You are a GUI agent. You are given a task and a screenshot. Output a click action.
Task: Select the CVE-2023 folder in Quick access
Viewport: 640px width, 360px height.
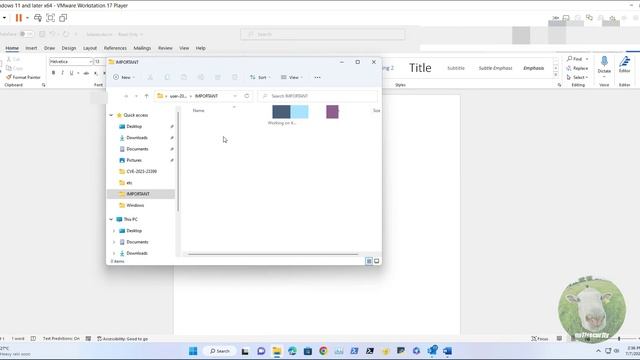point(142,171)
